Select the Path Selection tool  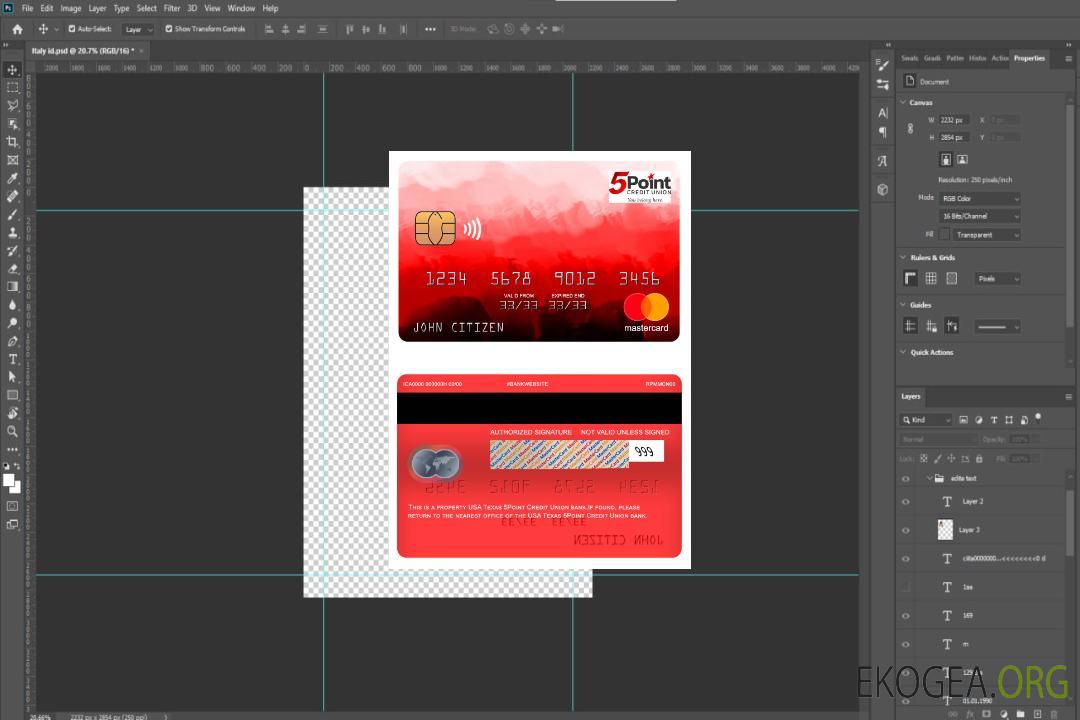click(x=12, y=377)
